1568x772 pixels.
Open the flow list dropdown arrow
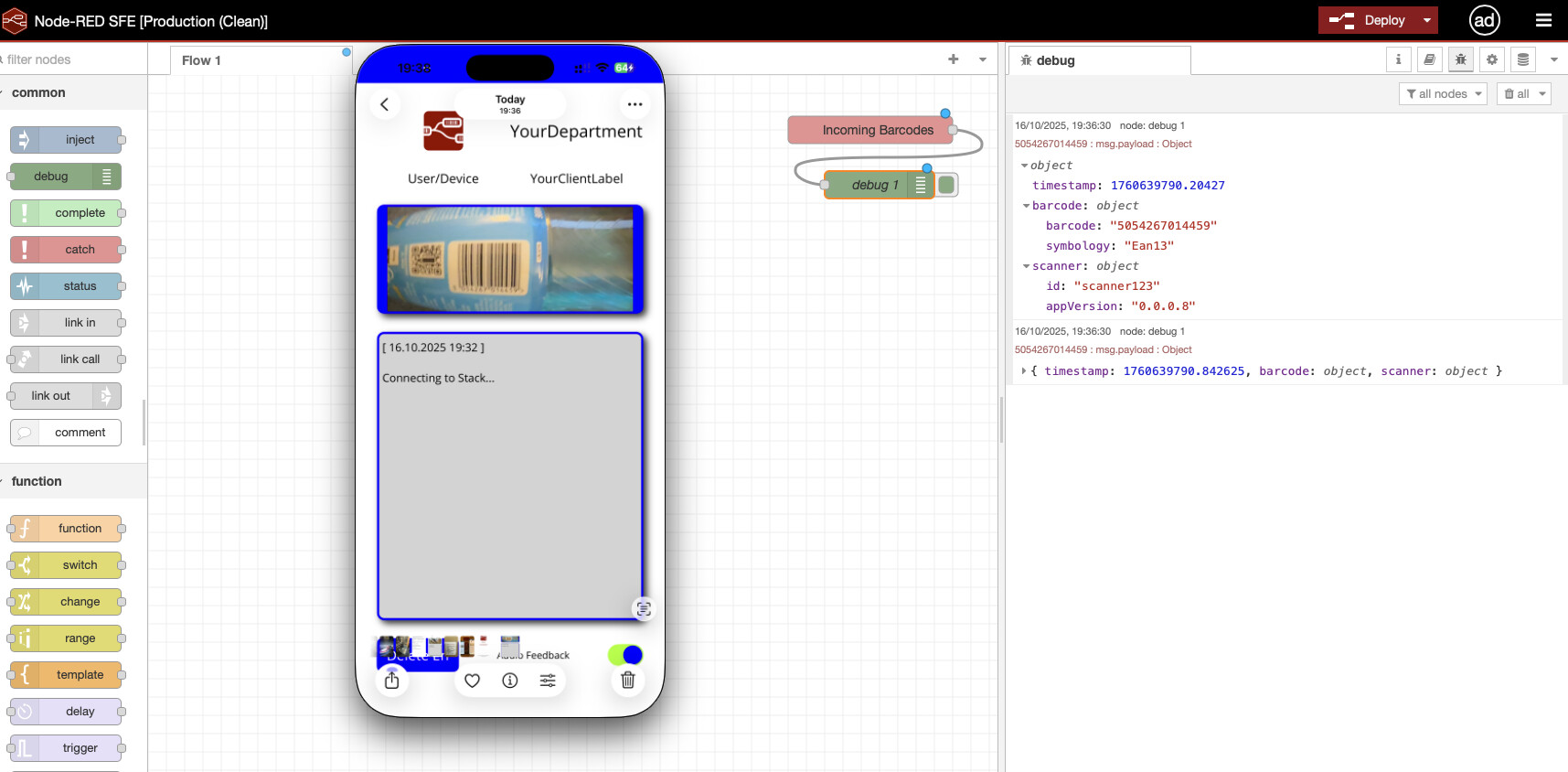(983, 59)
